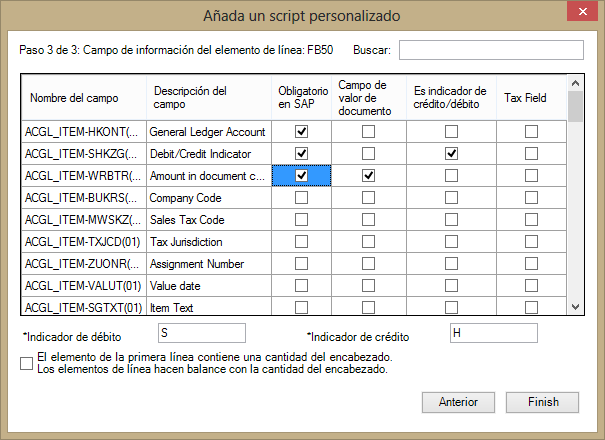The height and width of the screenshot is (440, 605).
Task: Go back with the Anterior button
Action: [458, 402]
